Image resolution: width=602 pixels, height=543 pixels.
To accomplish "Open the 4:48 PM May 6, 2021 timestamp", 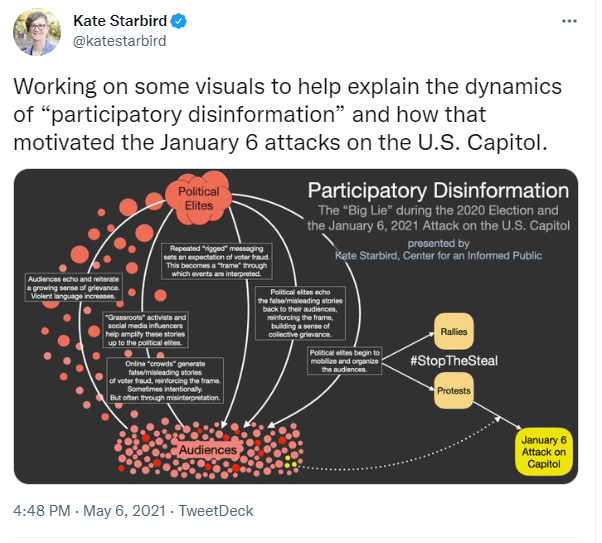I will (x=89, y=511).
